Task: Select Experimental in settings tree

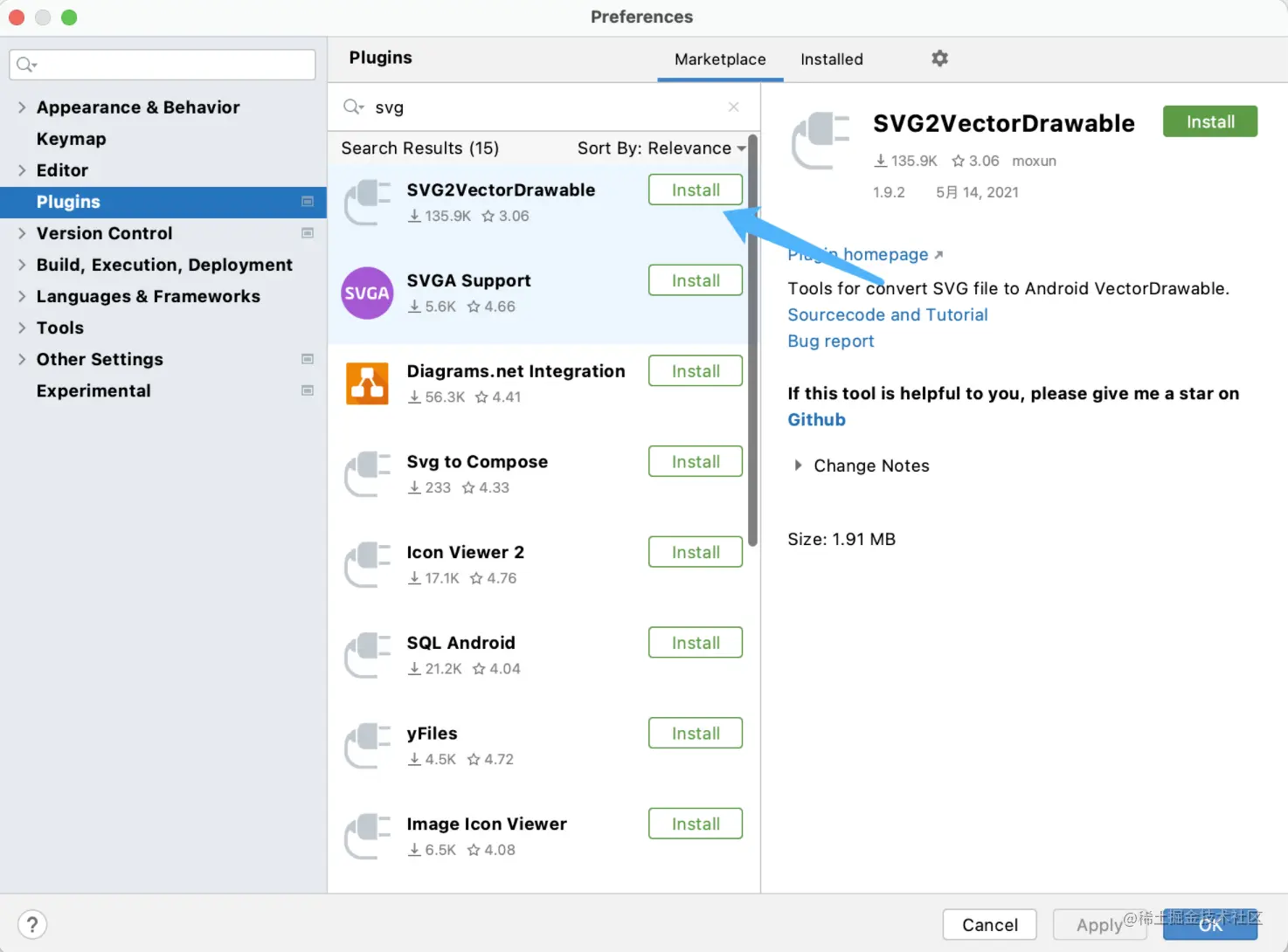Action: point(93,390)
